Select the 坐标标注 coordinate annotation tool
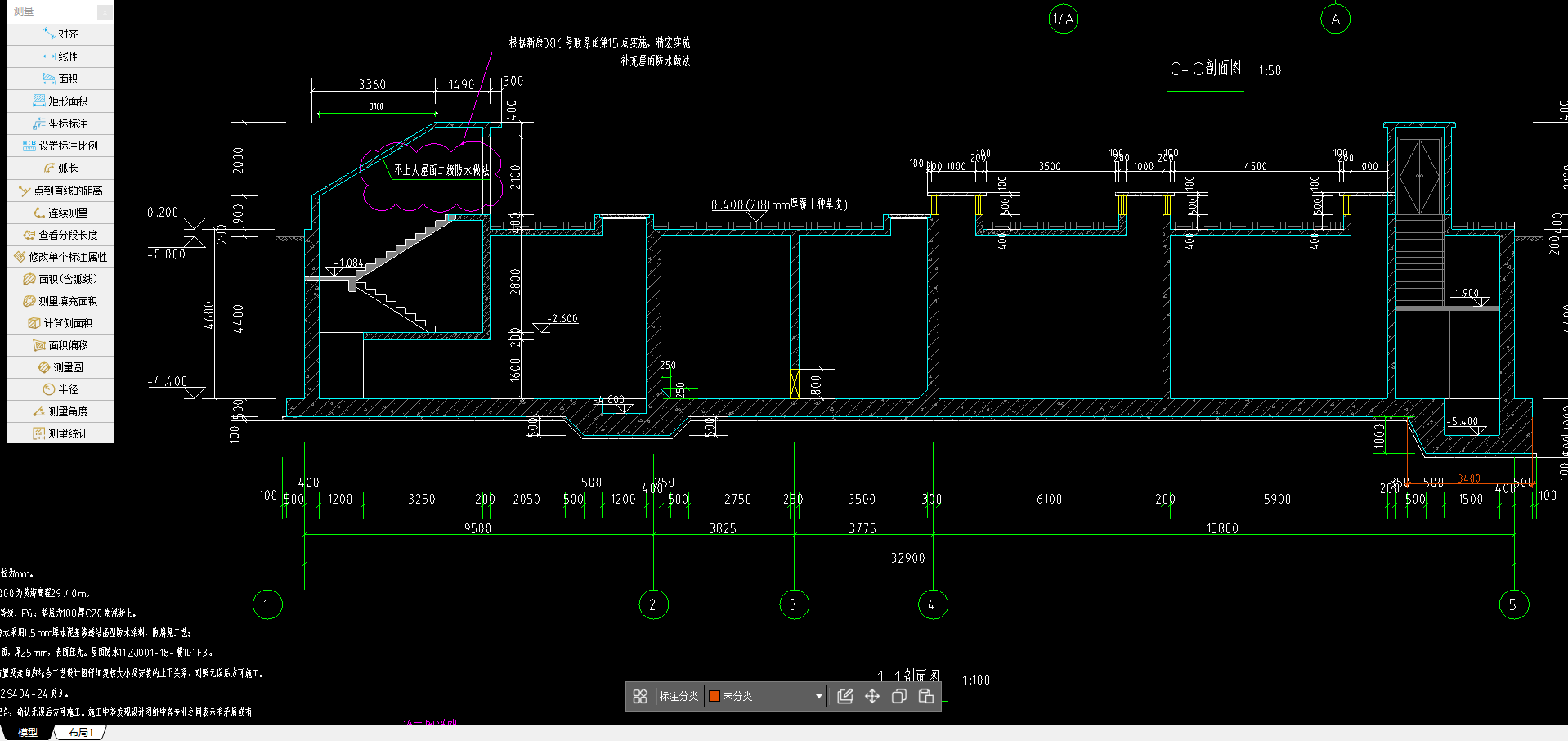This screenshot has height=741, width=1568. [60, 123]
